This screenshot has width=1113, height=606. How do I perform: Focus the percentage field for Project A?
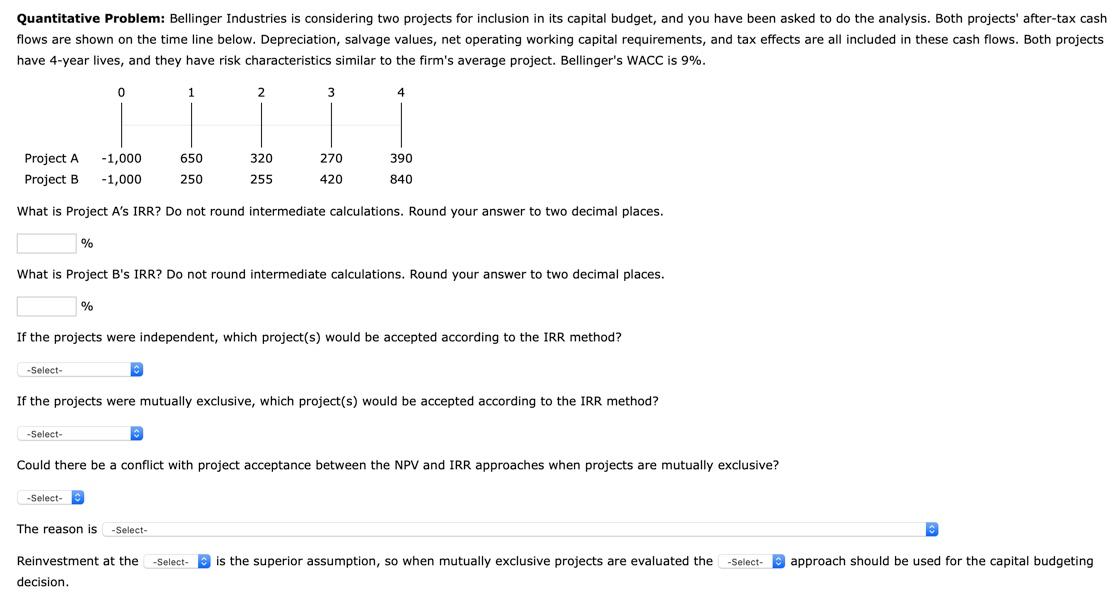point(46,243)
